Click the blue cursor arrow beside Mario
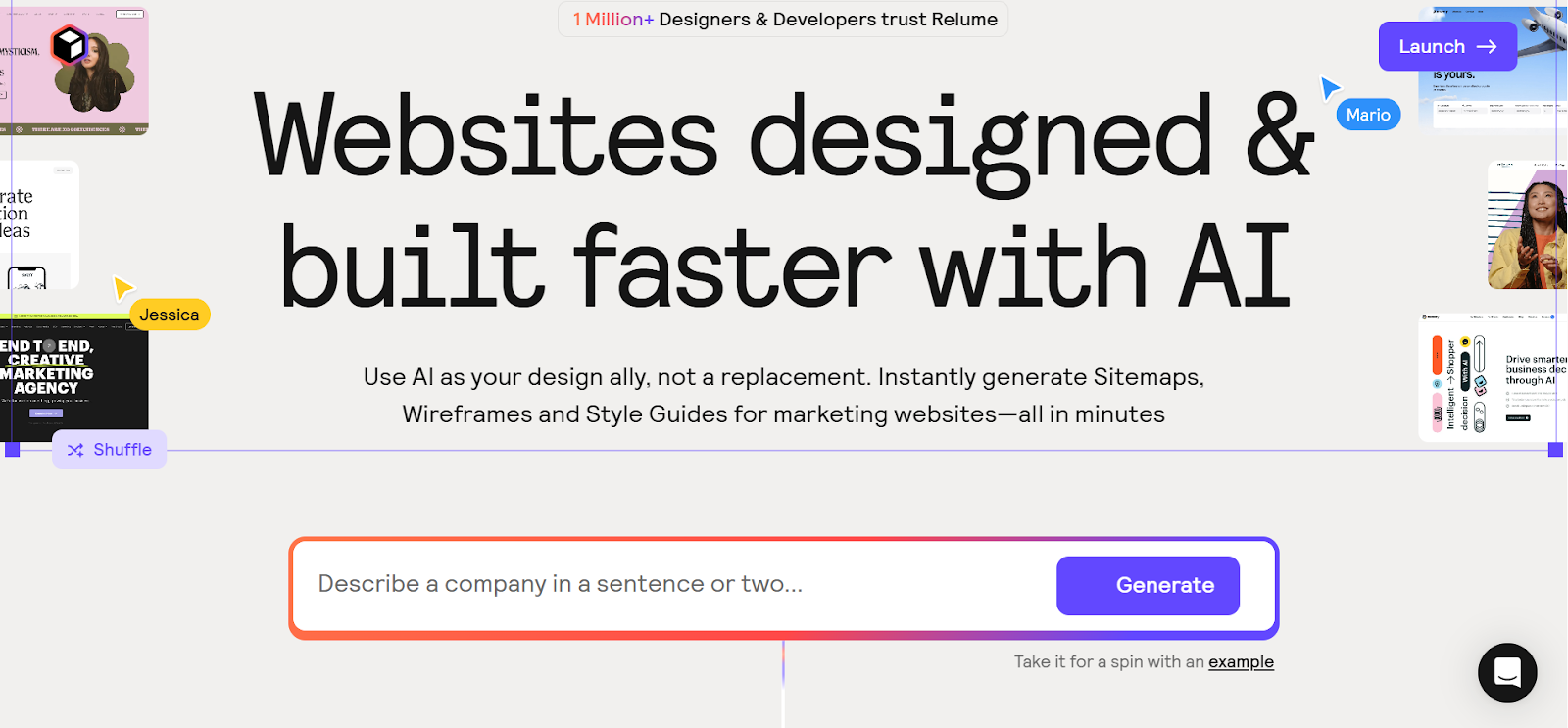Image resolution: width=1568 pixels, height=728 pixels. tap(1329, 87)
